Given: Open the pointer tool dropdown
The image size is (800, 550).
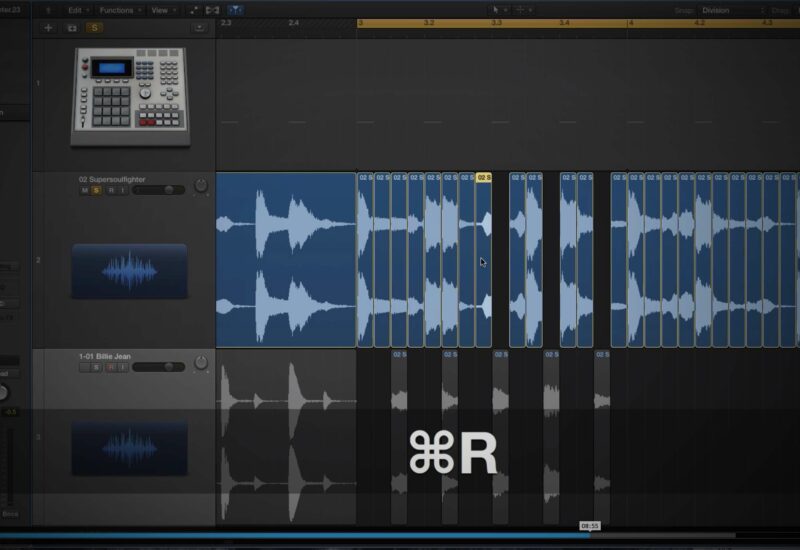Looking at the screenshot, I should pos(499,10).
